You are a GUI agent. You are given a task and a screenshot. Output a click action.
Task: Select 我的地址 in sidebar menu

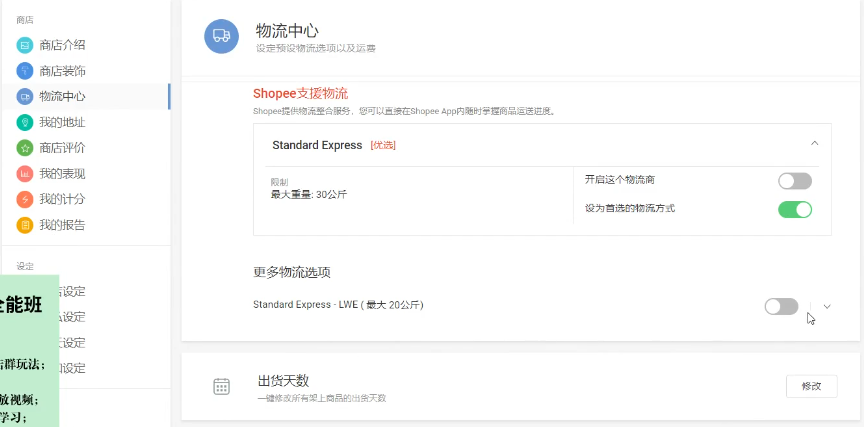[62, 122]
